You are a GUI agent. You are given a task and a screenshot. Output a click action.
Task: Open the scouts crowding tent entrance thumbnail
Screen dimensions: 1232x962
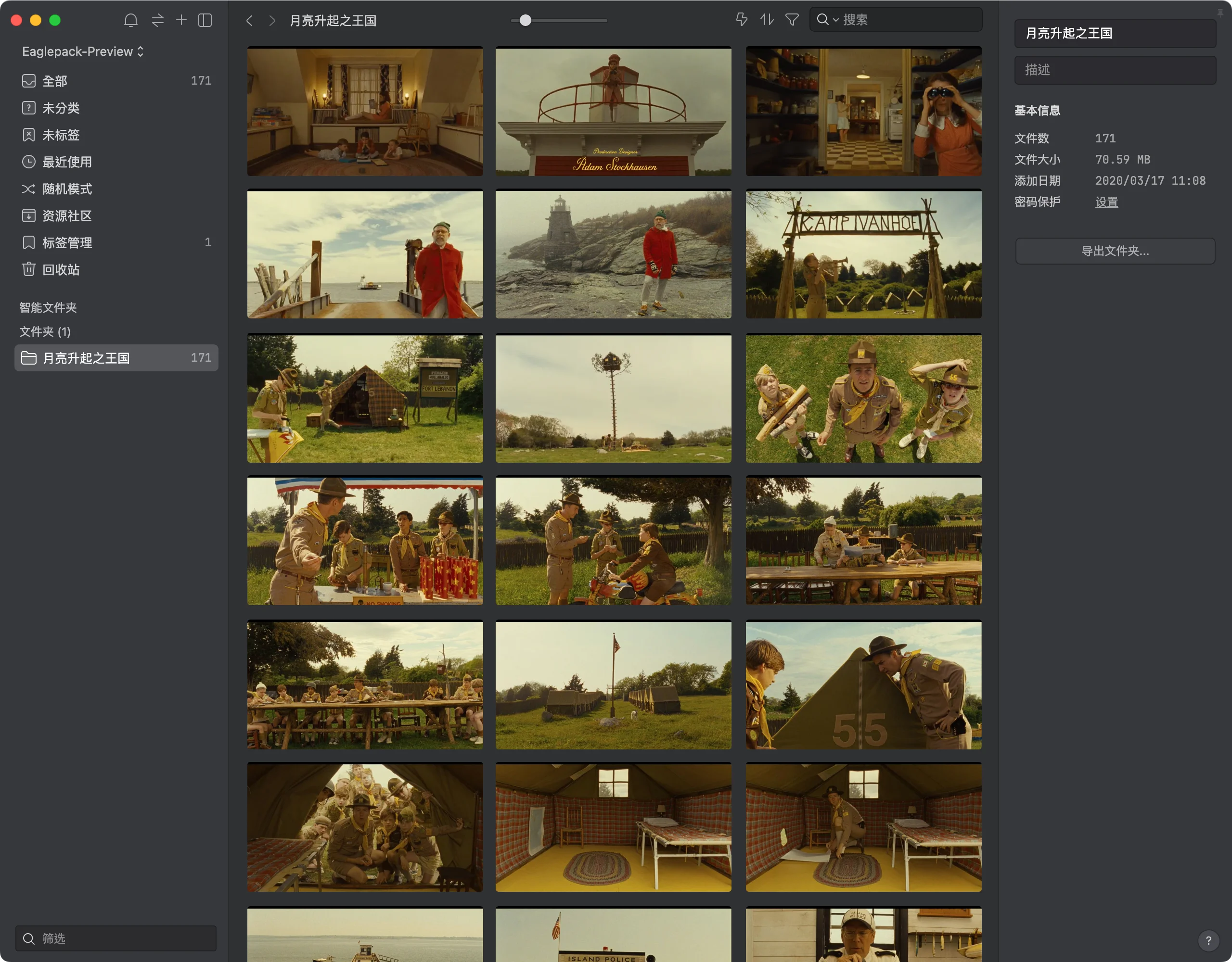pyautogui.click(x=365, y=827)
